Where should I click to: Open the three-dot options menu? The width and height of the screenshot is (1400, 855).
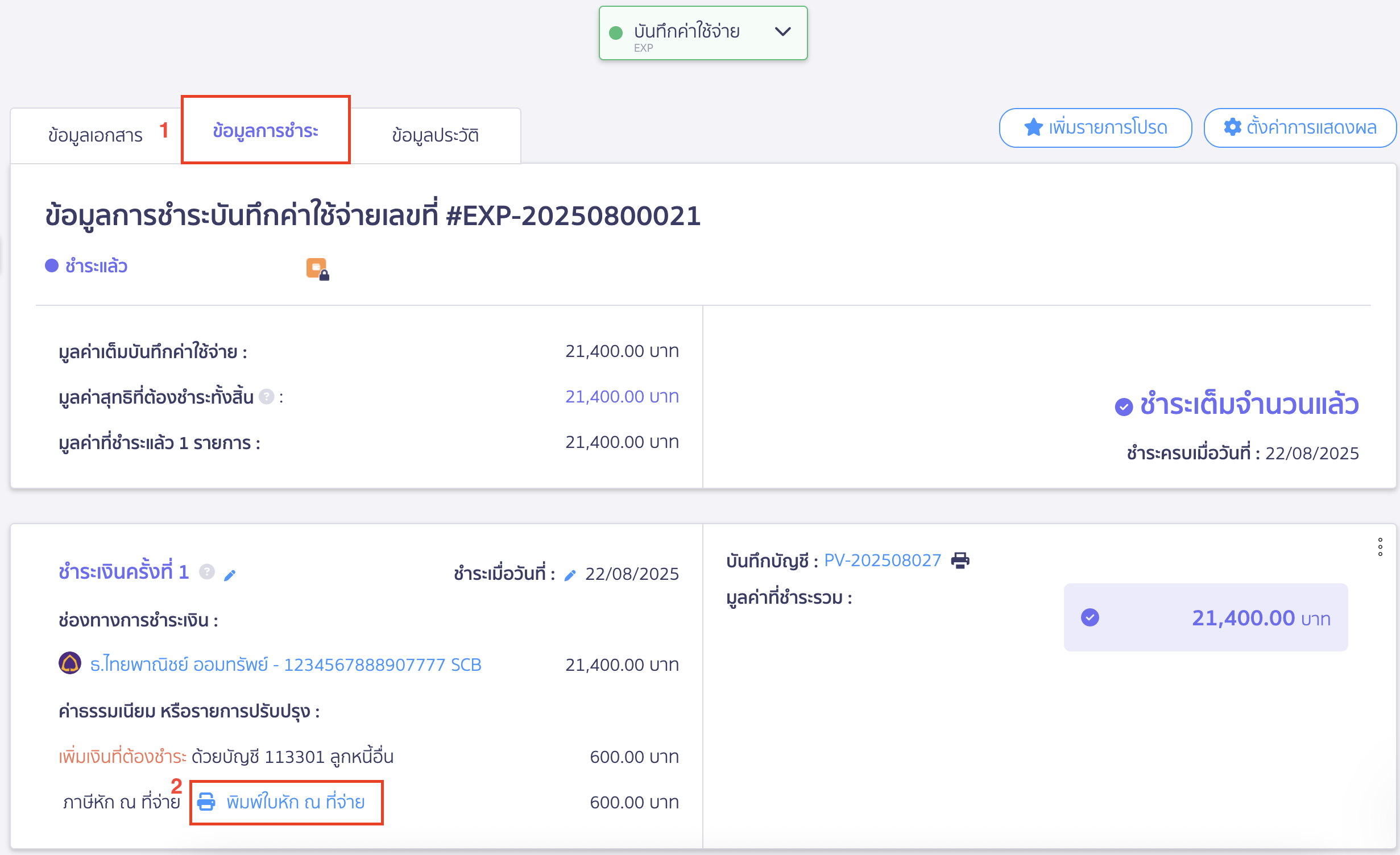click(x=1380, y=547)
